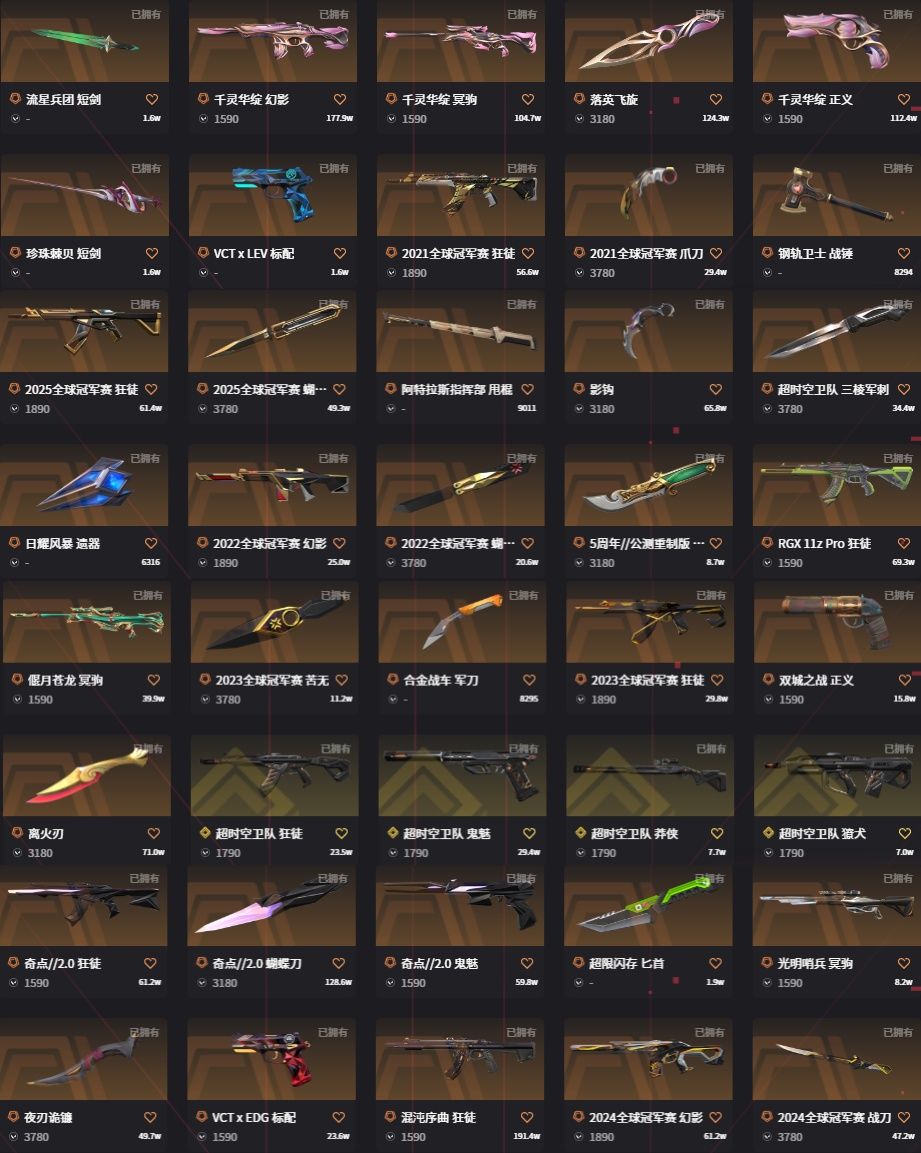This screenshot has height=1153, width=921.
Task: Click yellow diamond tier icon beside 超时空卫队 狂徒
Action: 205,832
